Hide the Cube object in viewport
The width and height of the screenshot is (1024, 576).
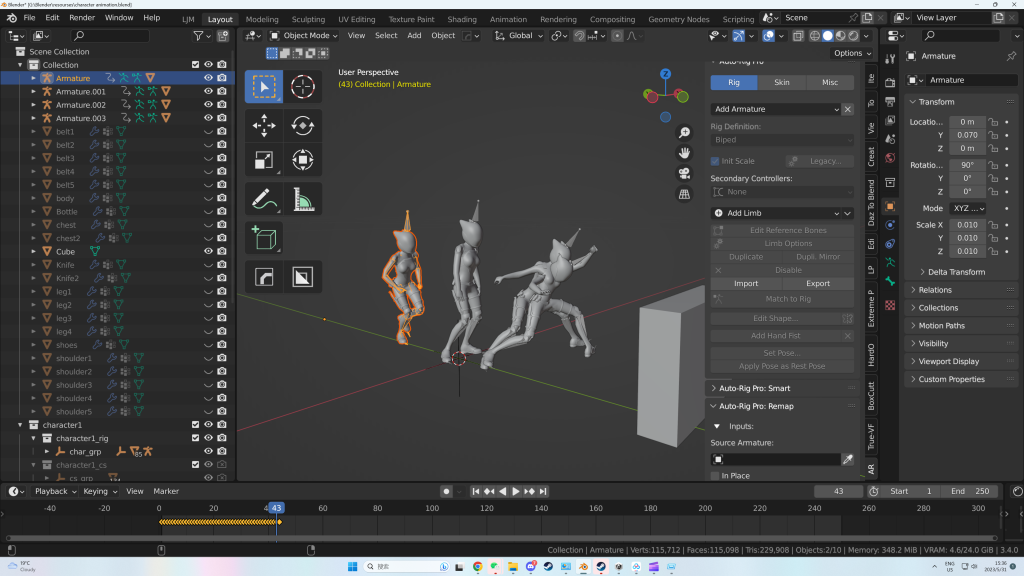(208, 251)
